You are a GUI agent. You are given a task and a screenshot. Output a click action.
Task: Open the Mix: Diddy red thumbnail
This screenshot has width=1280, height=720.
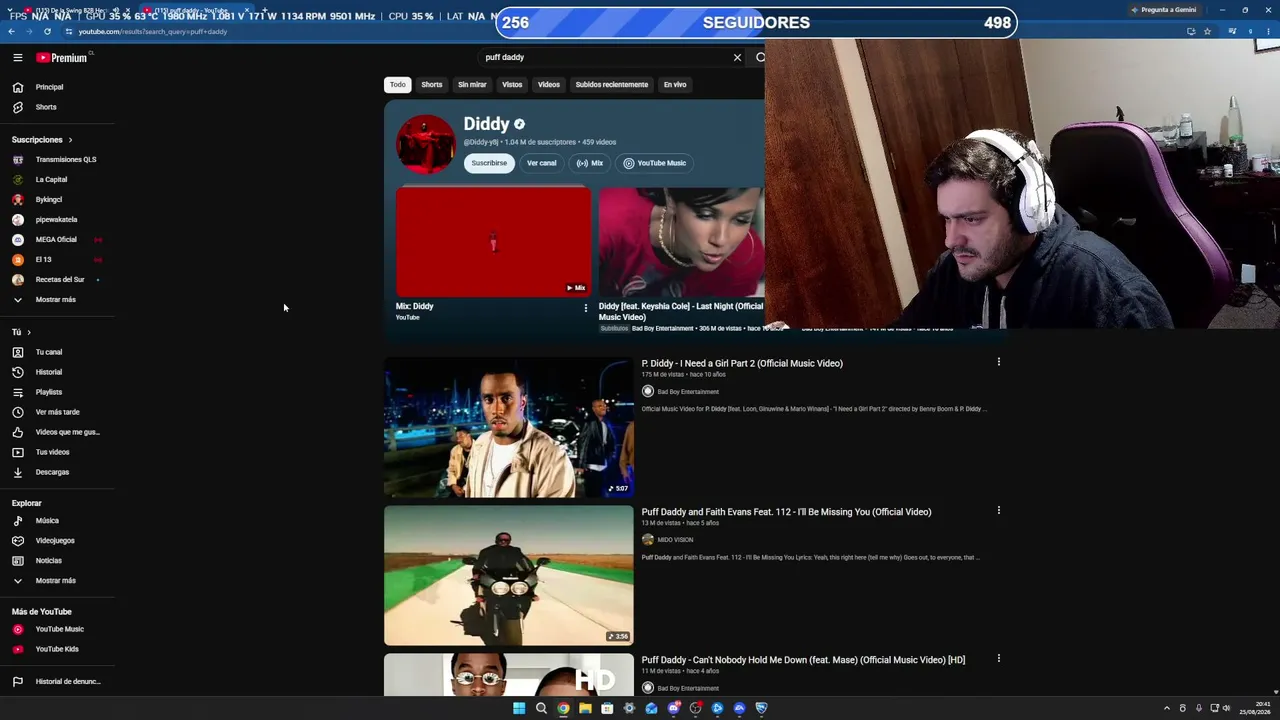click(x=494, y=241)
